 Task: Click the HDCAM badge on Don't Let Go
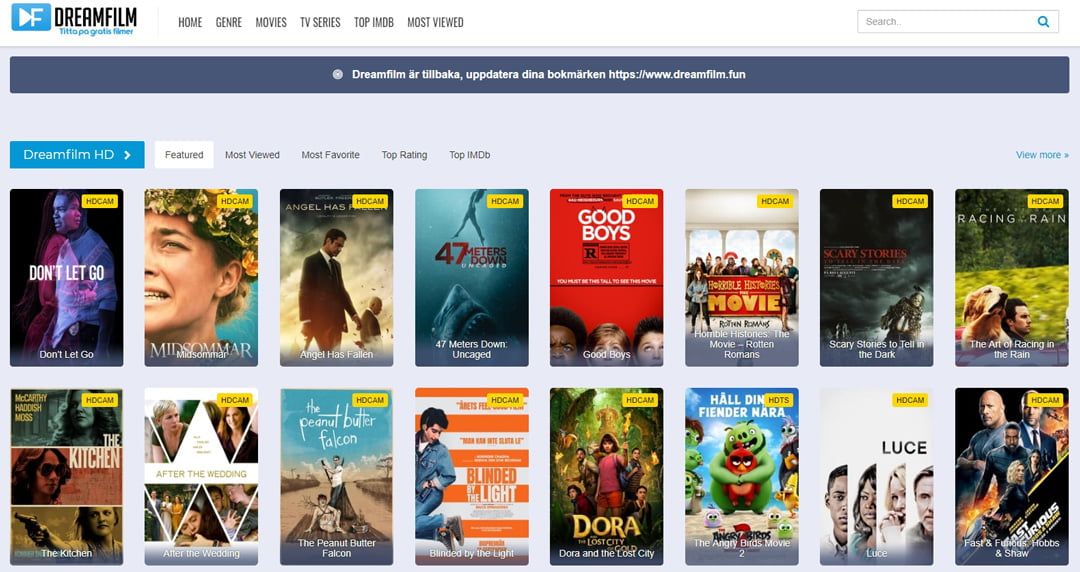[x=100, y=201]
